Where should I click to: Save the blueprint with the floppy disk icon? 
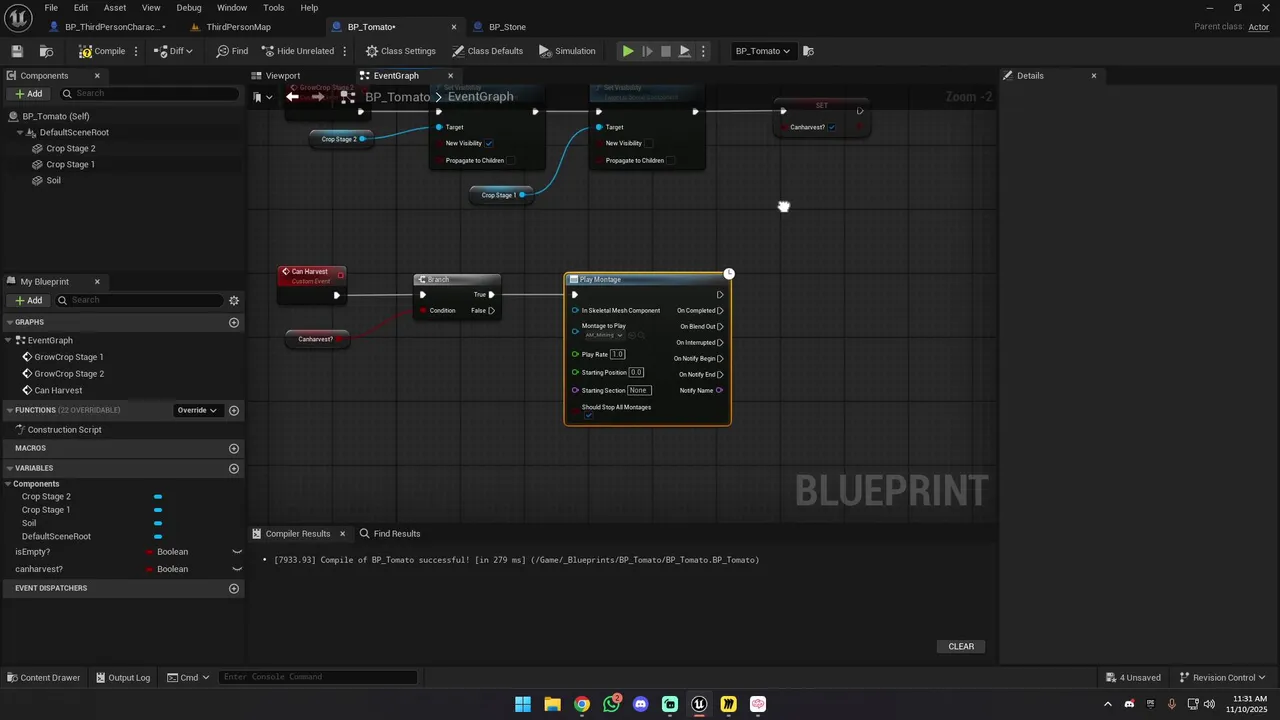17,51
